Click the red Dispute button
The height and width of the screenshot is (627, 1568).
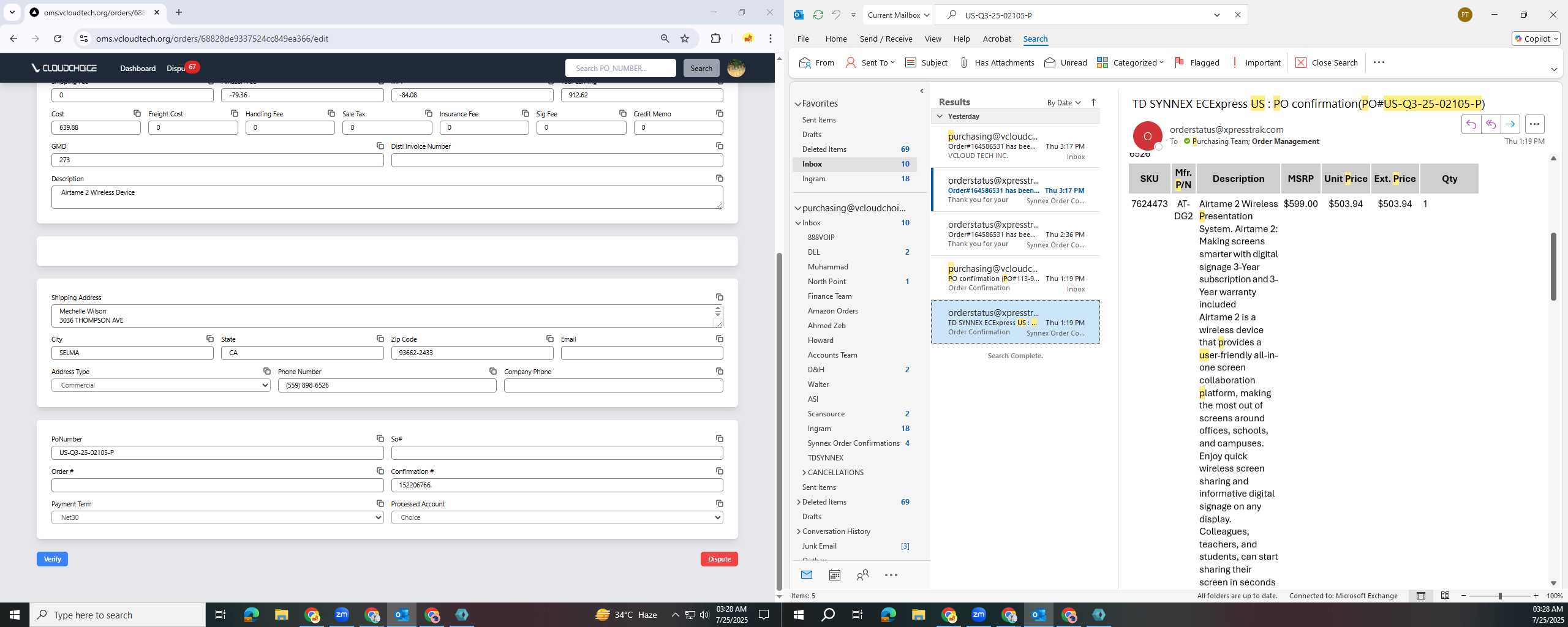coord(719,559)
